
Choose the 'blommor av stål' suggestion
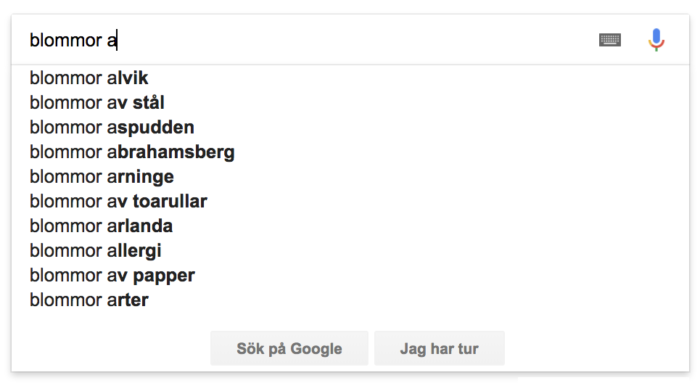point(350,103)
